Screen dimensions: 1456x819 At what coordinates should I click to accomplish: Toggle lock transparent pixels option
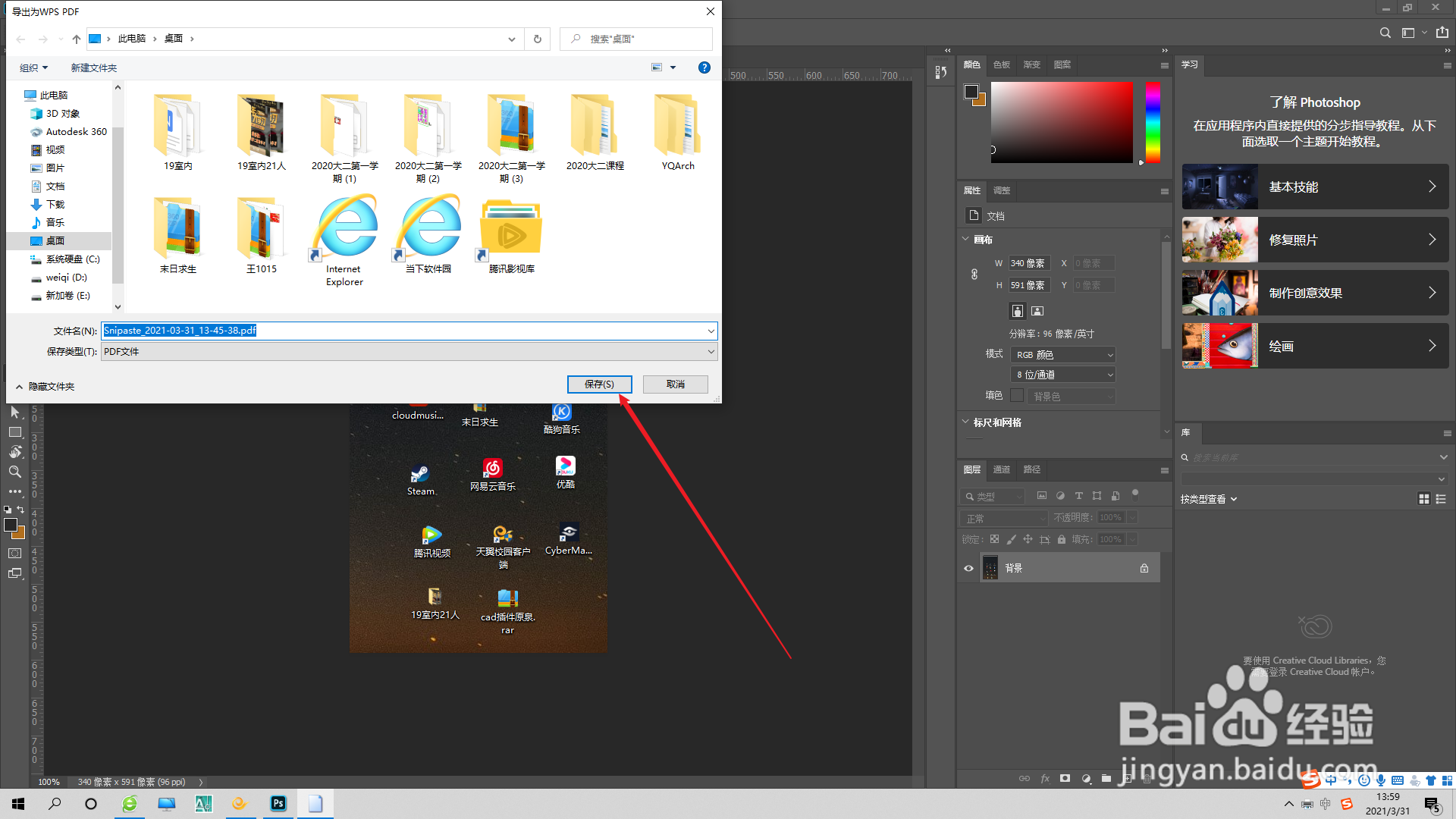click(x=994, y=539)
